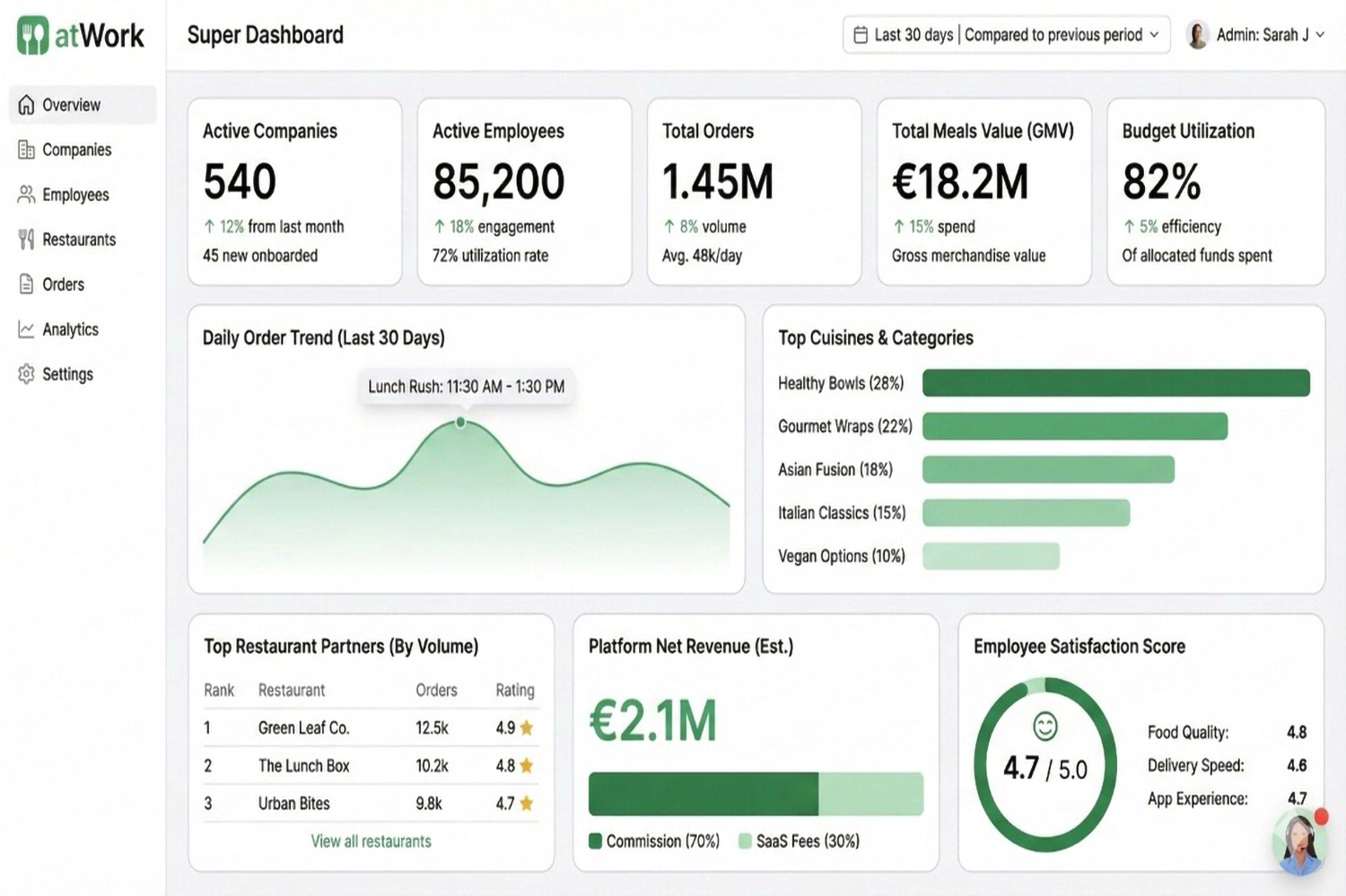This screenshot has width=1346, height=896.
Task: Click the atWork fork-and-spoon logo
Action: 33,36
